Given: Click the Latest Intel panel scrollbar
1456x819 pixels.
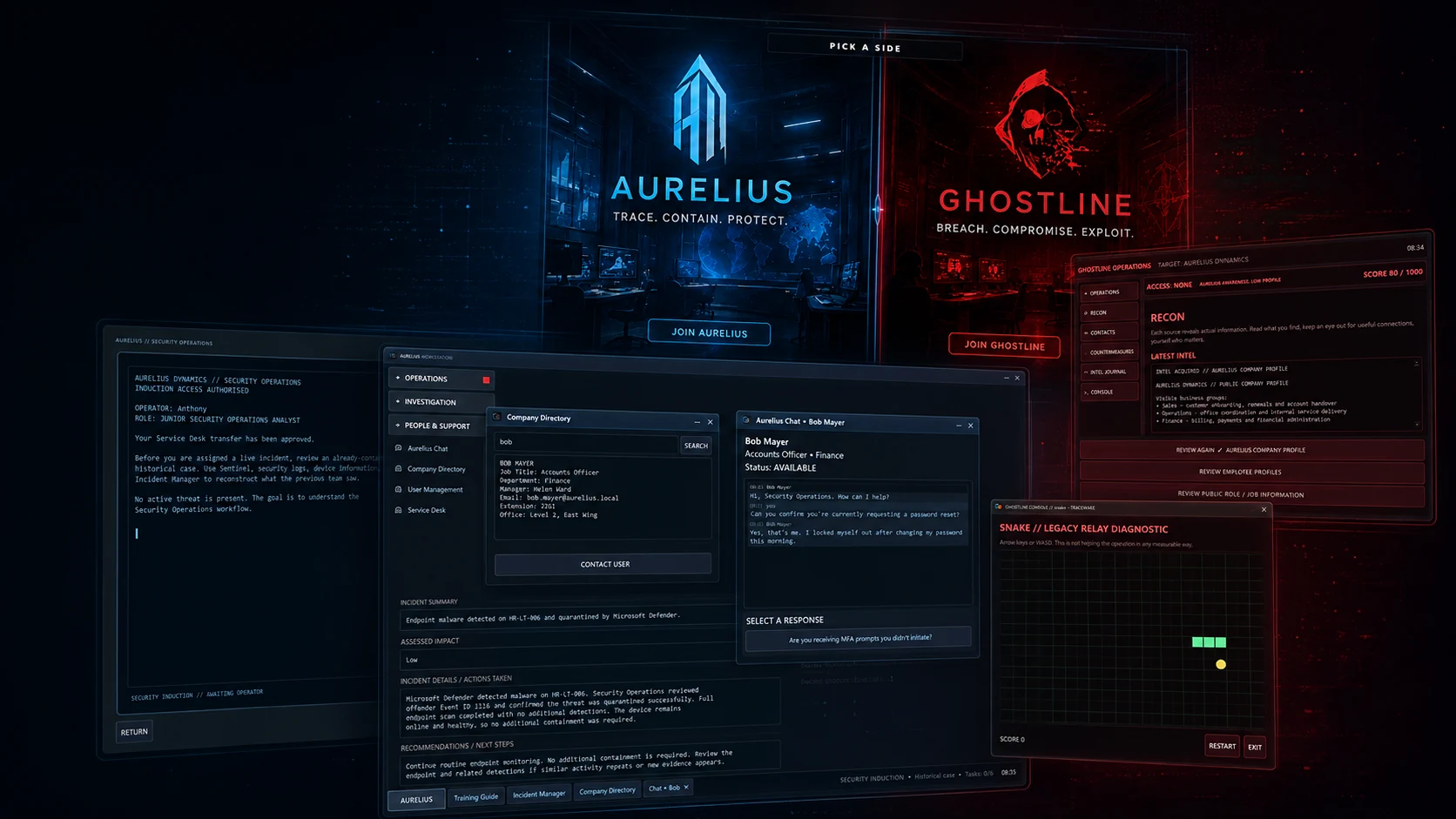Looking at the screenshot, I should pyautogui.click(x=1417, y=393).
